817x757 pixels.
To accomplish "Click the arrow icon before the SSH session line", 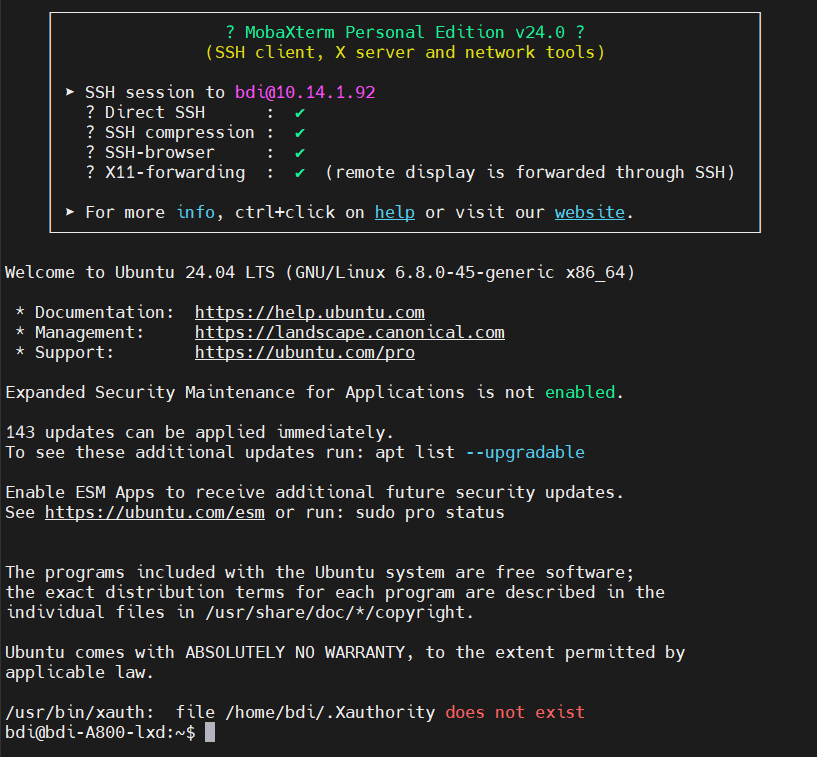I will tap(70, 92).
